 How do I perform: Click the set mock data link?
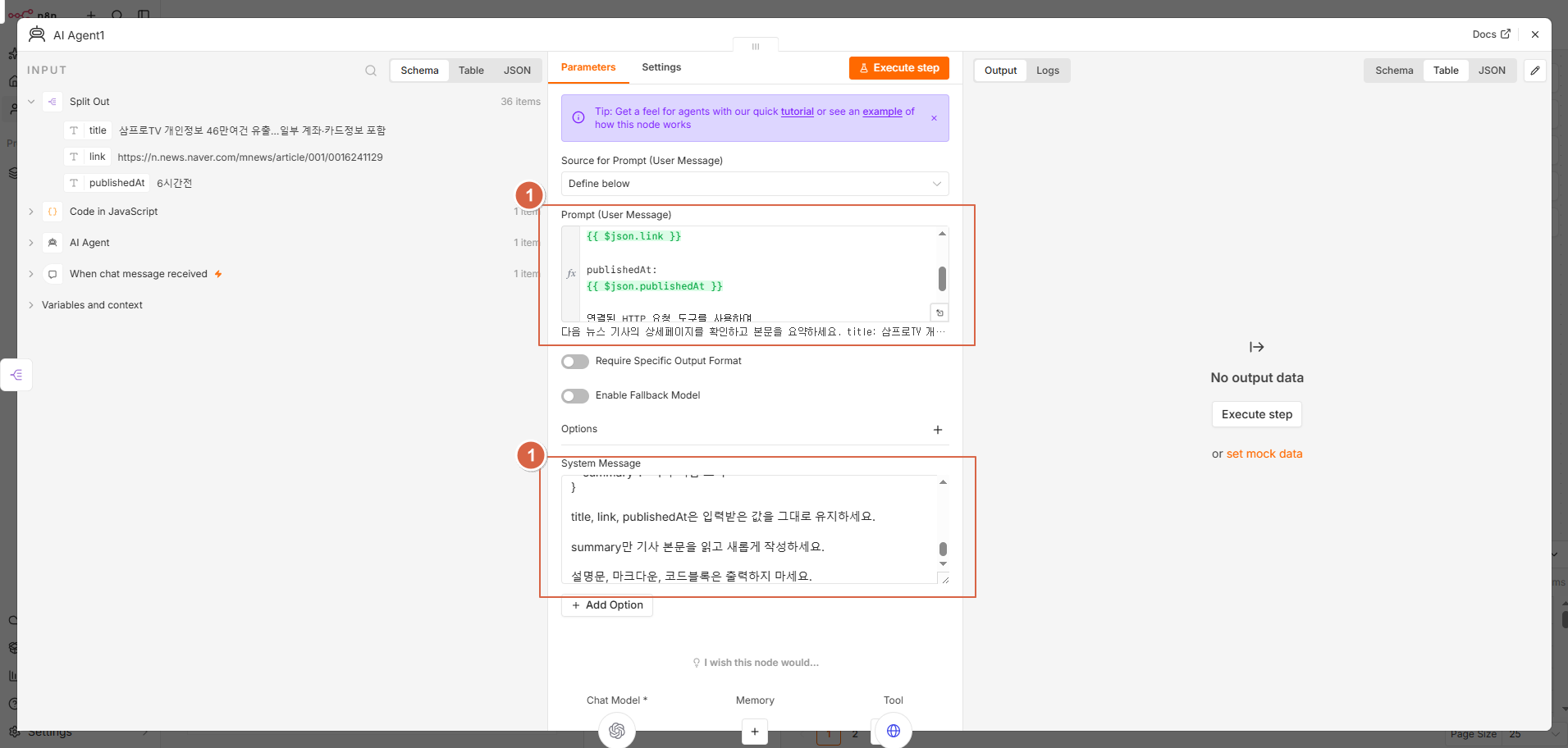tap(1264, 454)
